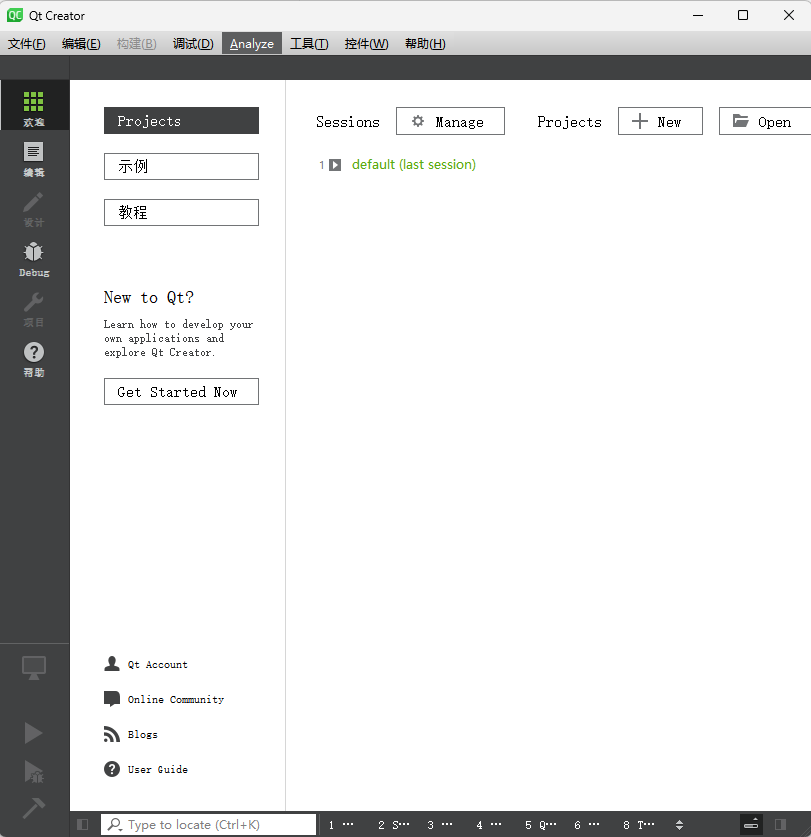Open output pane 5 Q... in status bar
Viewport: 811px width, 837px height.
coord(541,825)
